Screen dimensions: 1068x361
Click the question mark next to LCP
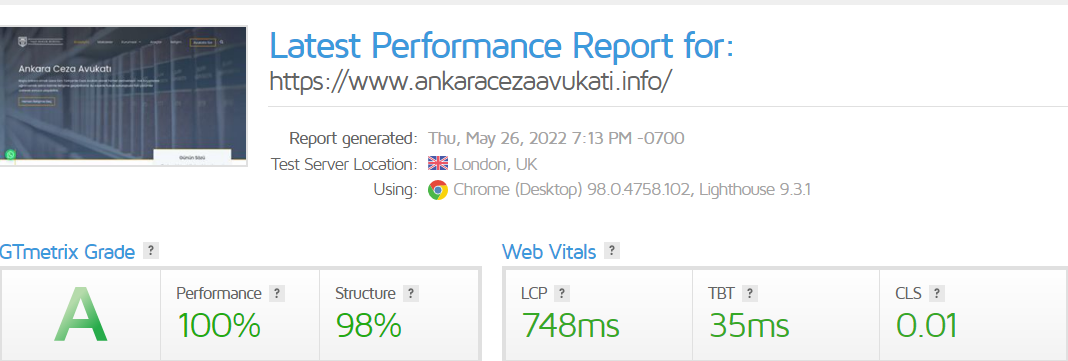(x=561, y=294)
